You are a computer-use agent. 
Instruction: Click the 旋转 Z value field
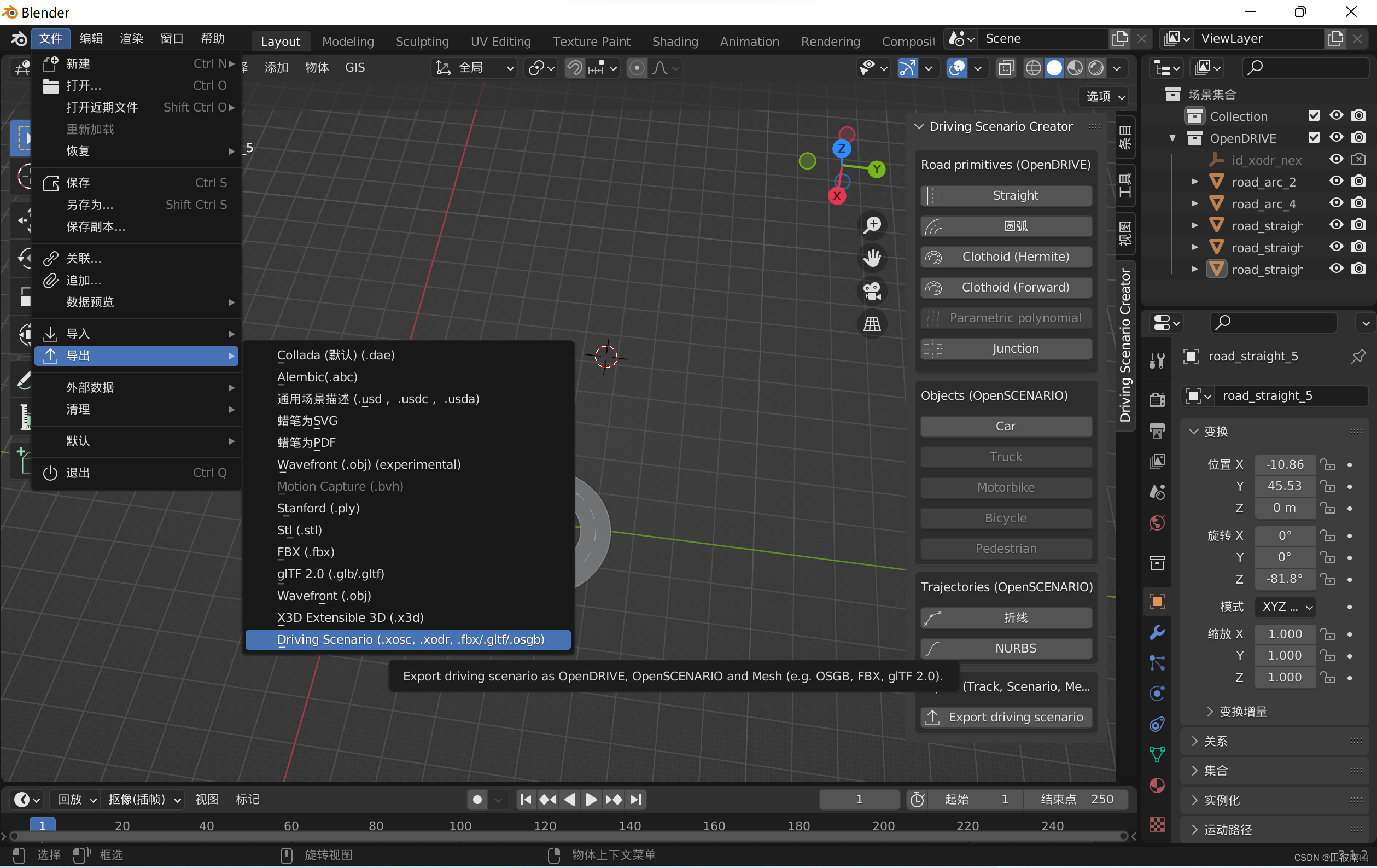[x=1285, y=579]
